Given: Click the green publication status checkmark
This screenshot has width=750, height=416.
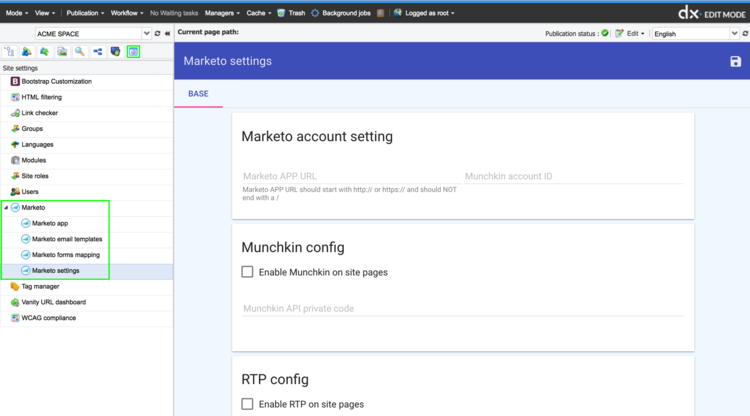Looking at the screenshot, I should (605, 33).
